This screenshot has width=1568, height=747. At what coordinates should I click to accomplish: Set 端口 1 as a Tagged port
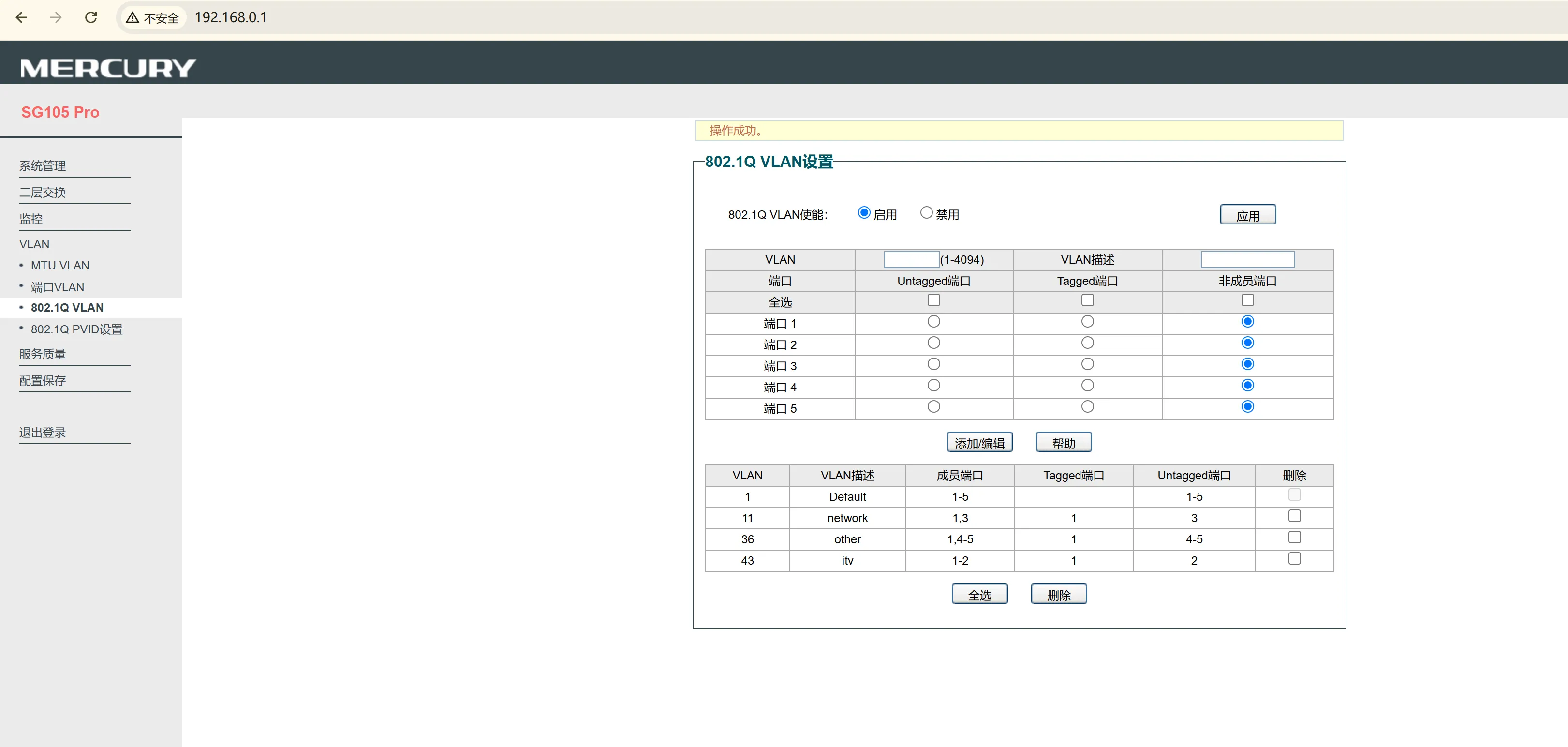click(x=1087, y=321)
